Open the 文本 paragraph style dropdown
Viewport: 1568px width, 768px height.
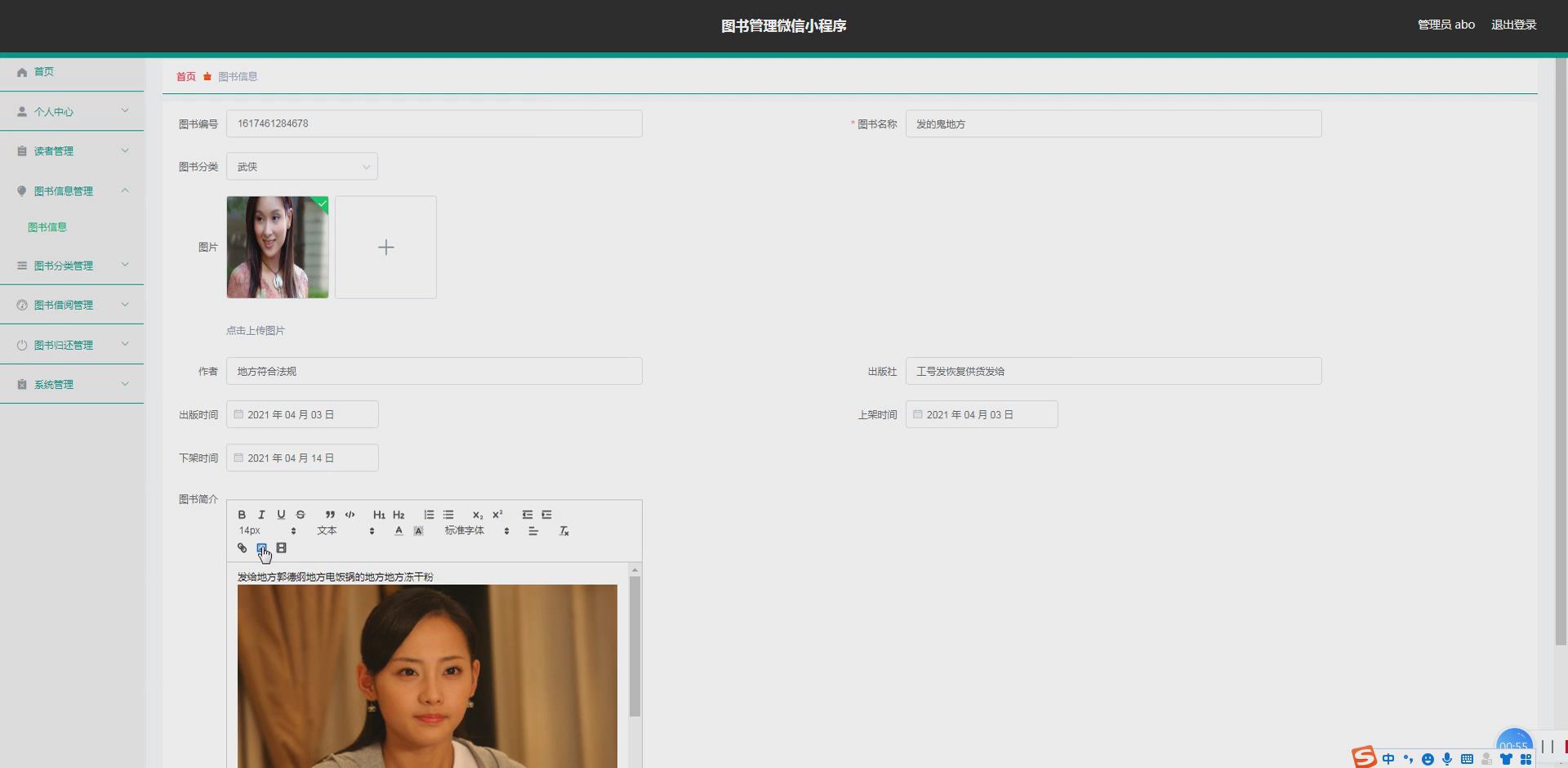pos(345,531)
